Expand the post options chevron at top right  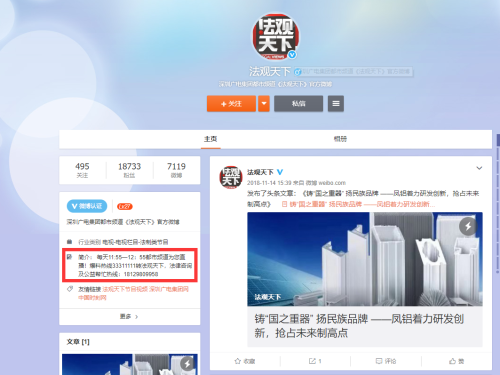479,168
